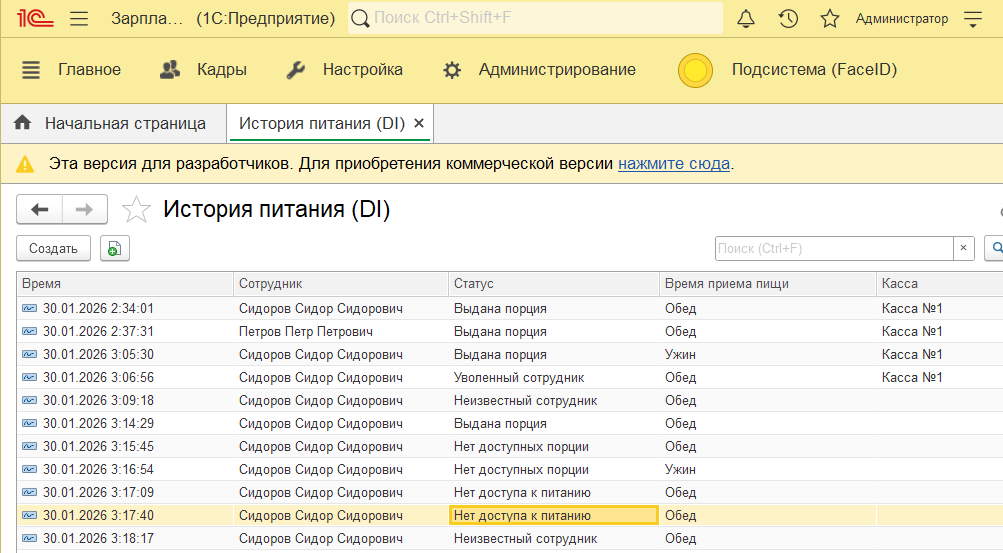Click the Создать button
Viewport: 1003px width, 553px height.
[x=53, y=249]
